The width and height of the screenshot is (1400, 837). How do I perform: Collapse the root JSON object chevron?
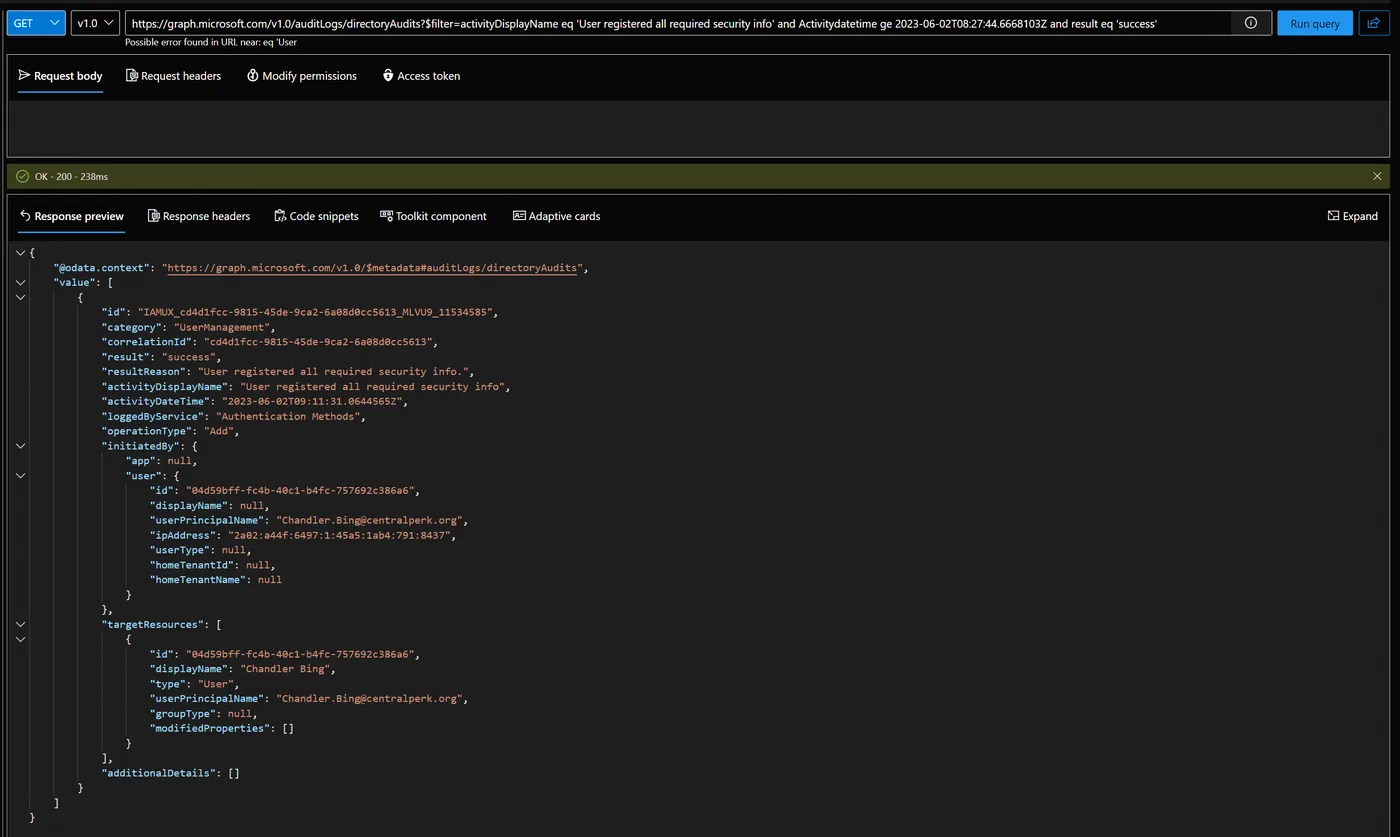click(20, 253)
